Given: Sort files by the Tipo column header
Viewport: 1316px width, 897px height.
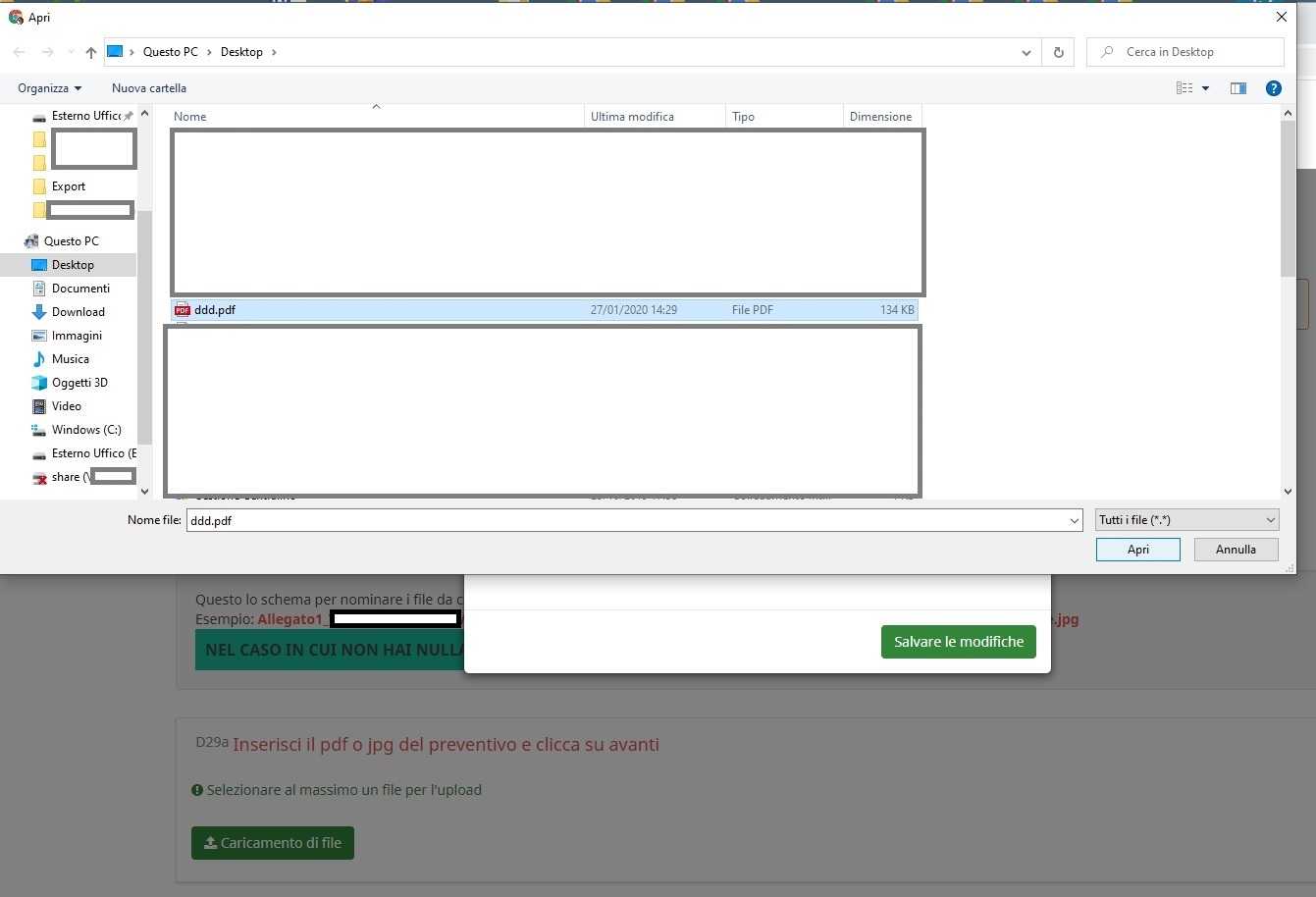Looking at the screenshot, I should tap(785, 117).
